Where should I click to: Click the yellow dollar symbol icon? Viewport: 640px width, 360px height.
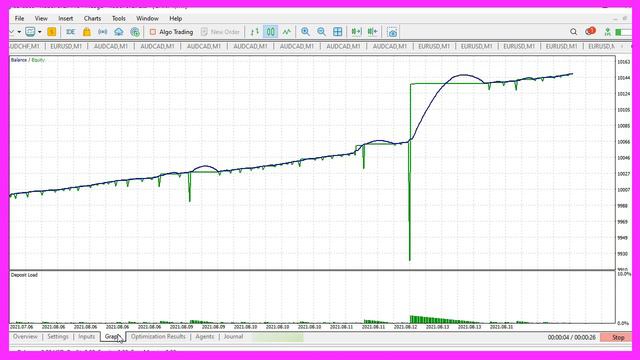pos(51,32)
